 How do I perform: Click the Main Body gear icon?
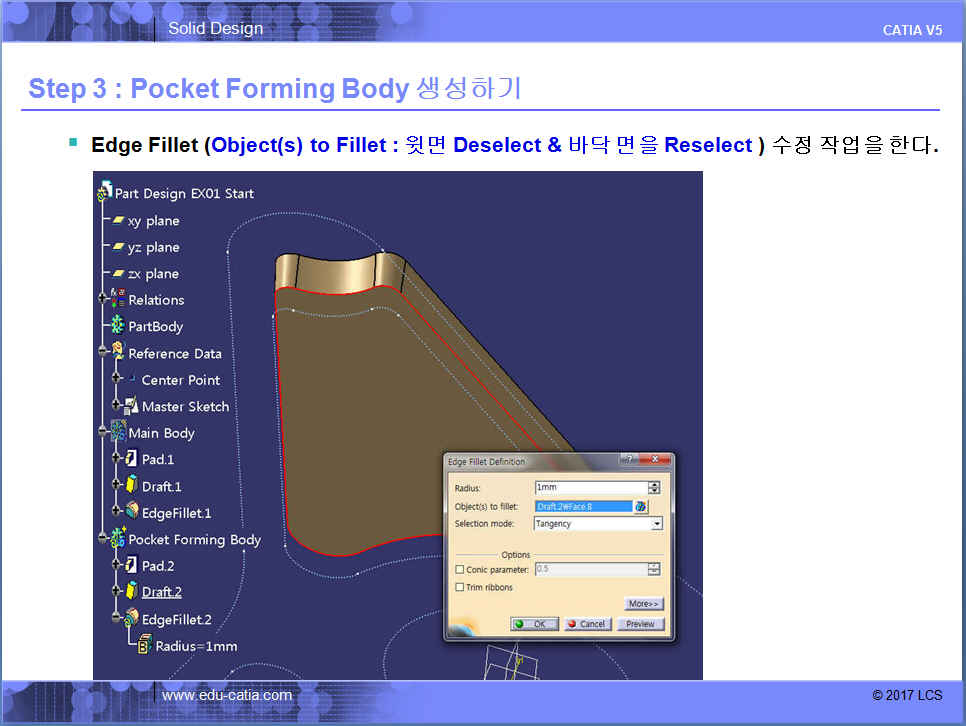[x=117, y=433]
